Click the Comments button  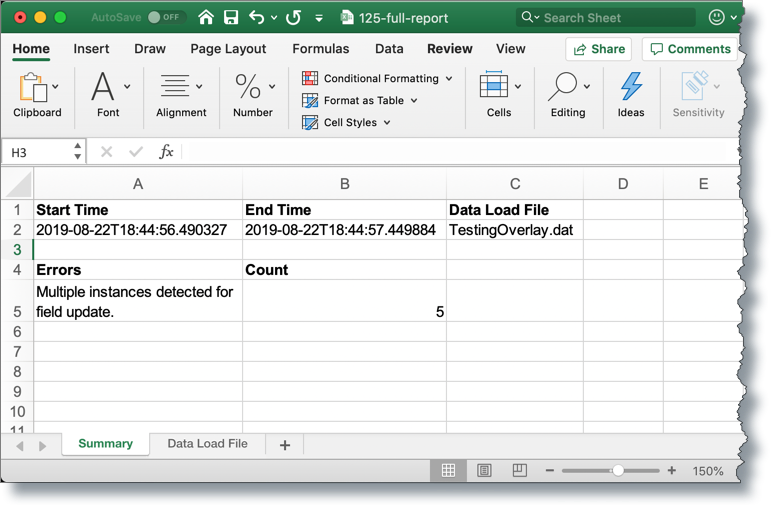pyautogui.click(x=690, y=49)
